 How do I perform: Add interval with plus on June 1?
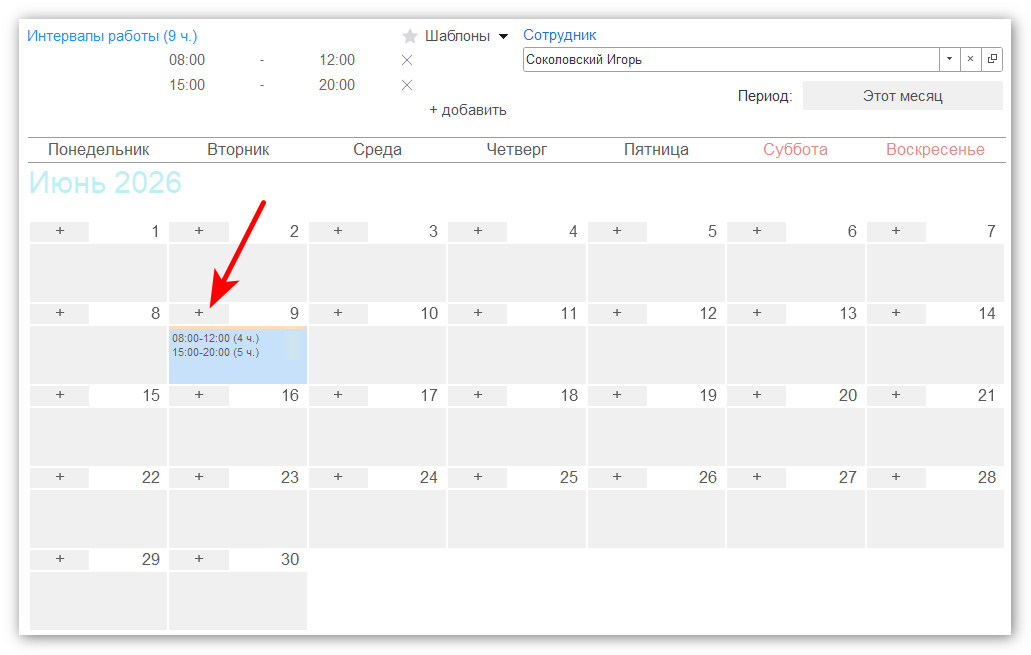click(60, 231)
